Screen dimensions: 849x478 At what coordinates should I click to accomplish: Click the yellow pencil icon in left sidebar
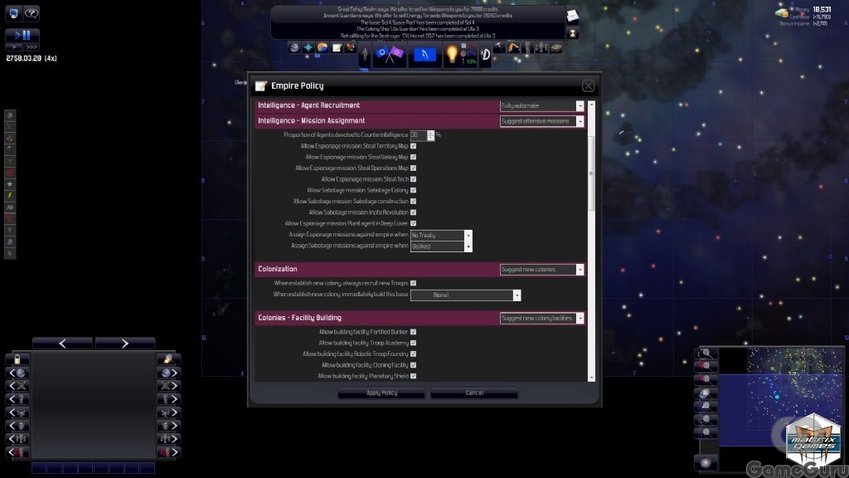(x=10, y=195)
